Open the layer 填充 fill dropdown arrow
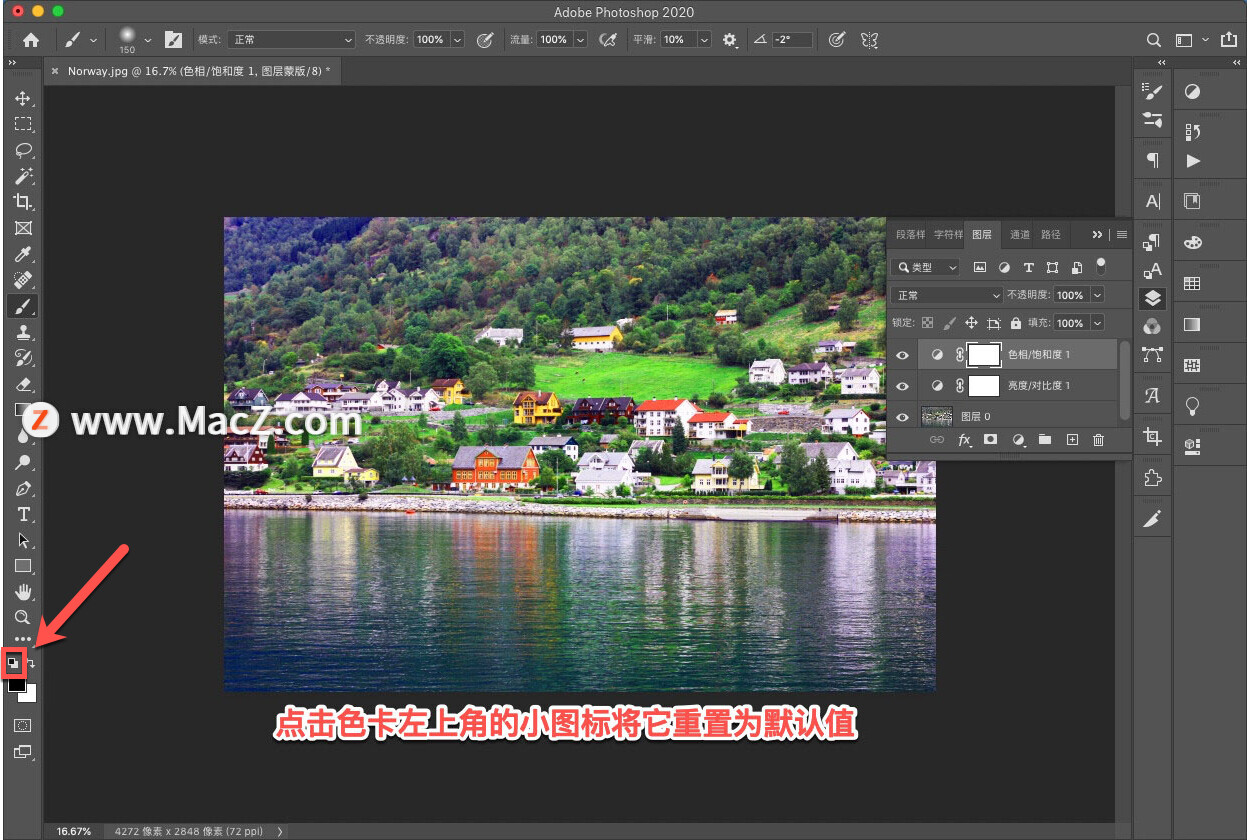This screenshot has height=840, width=1247. pyautogui.click(x=1098, y=323)
